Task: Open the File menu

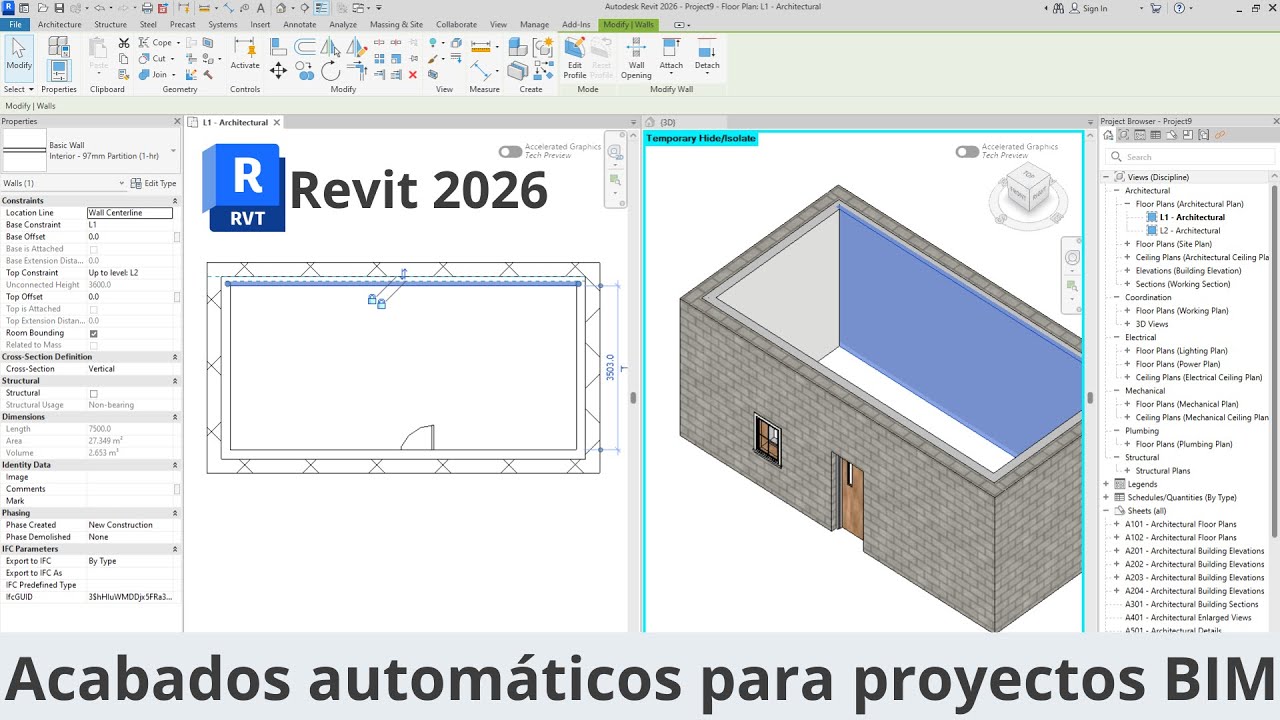Action: [x=16, y=24]
